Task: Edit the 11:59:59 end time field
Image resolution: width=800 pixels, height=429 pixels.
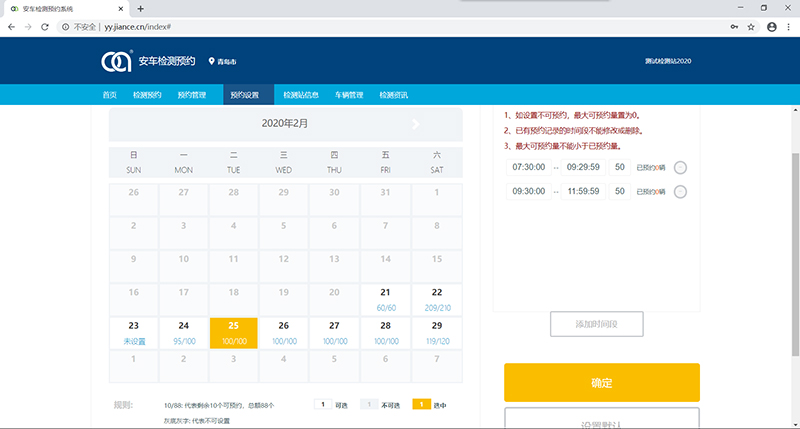Action: [x=583, y=191]
